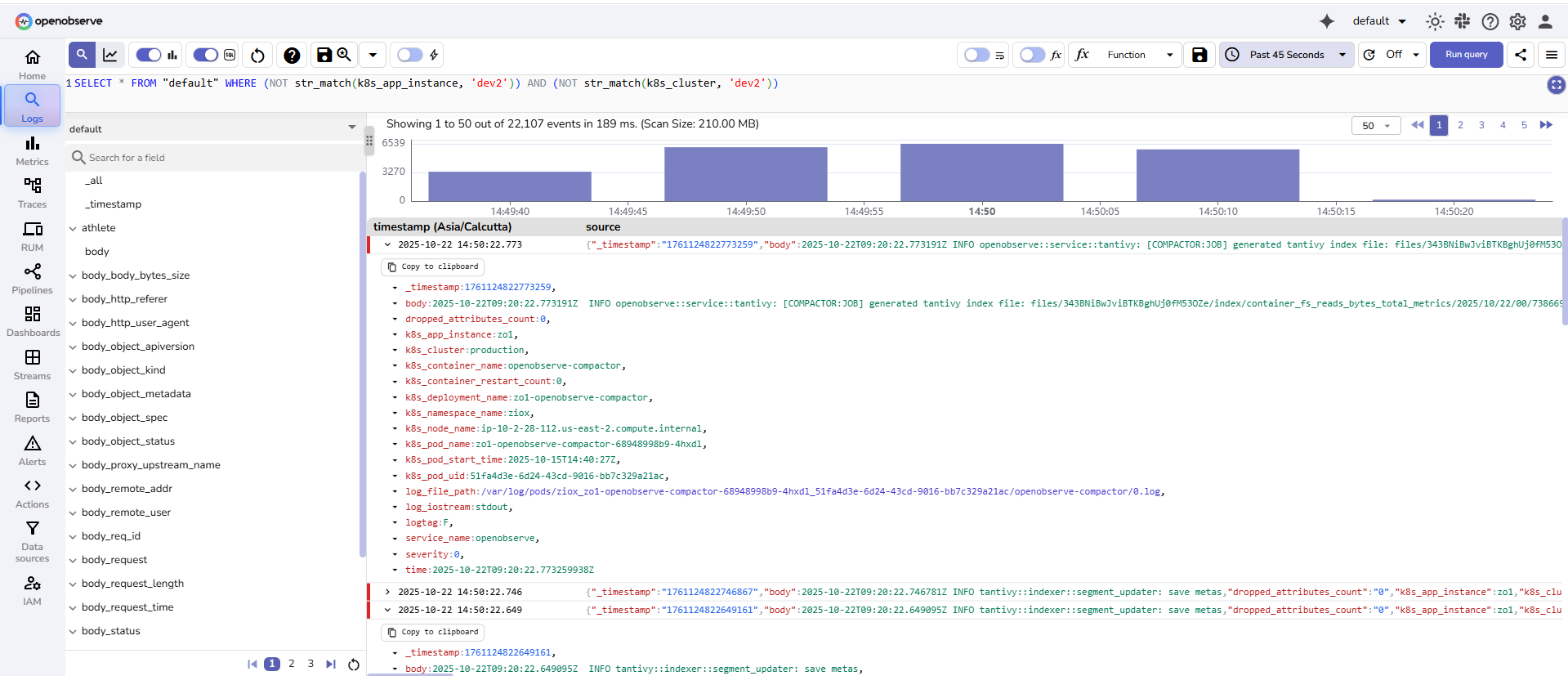
Task: Open the query help question icon
Action: pyautogui.click(x=292, y=55)
